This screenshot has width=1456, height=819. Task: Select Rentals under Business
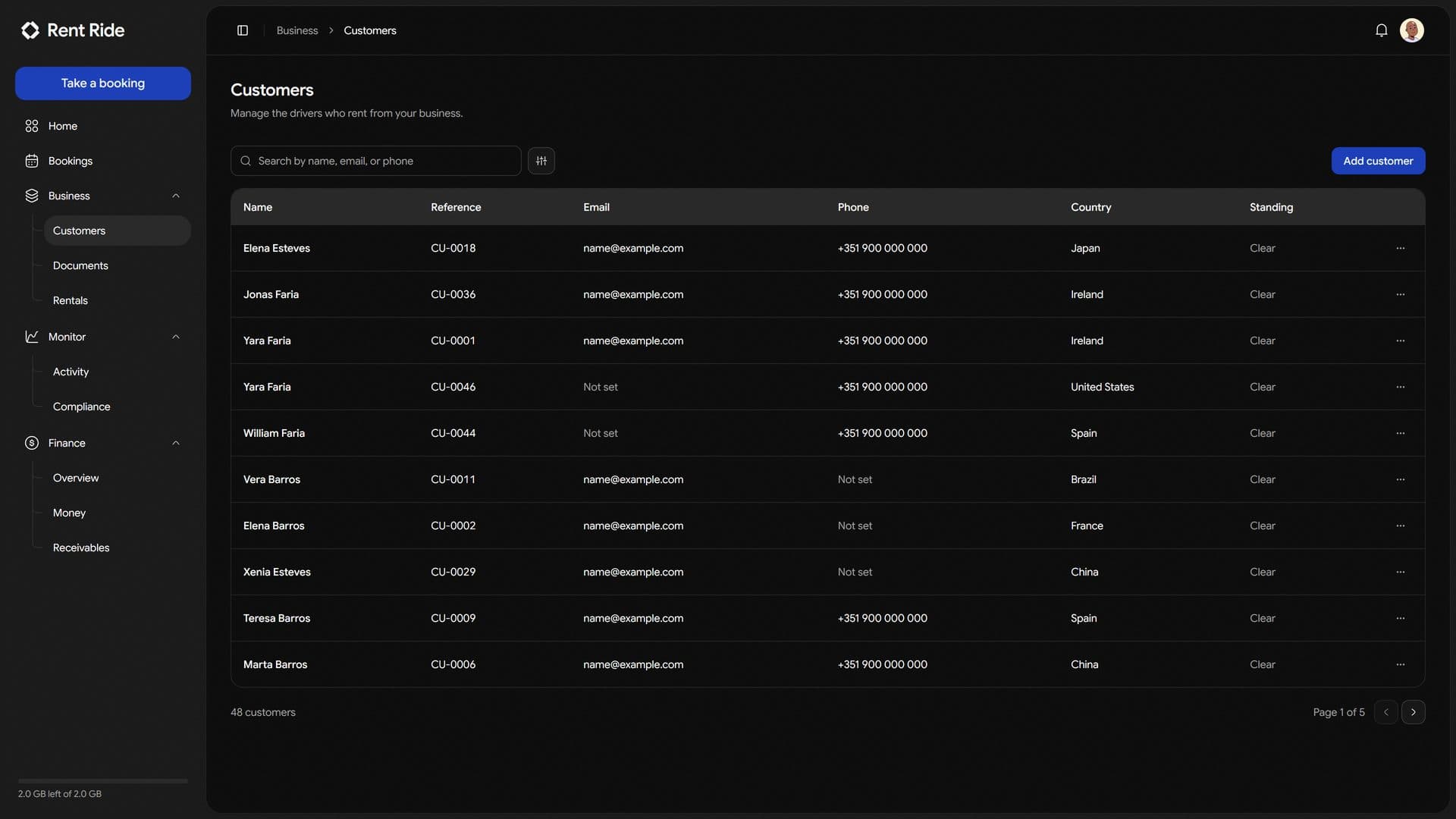pos(118,300)
